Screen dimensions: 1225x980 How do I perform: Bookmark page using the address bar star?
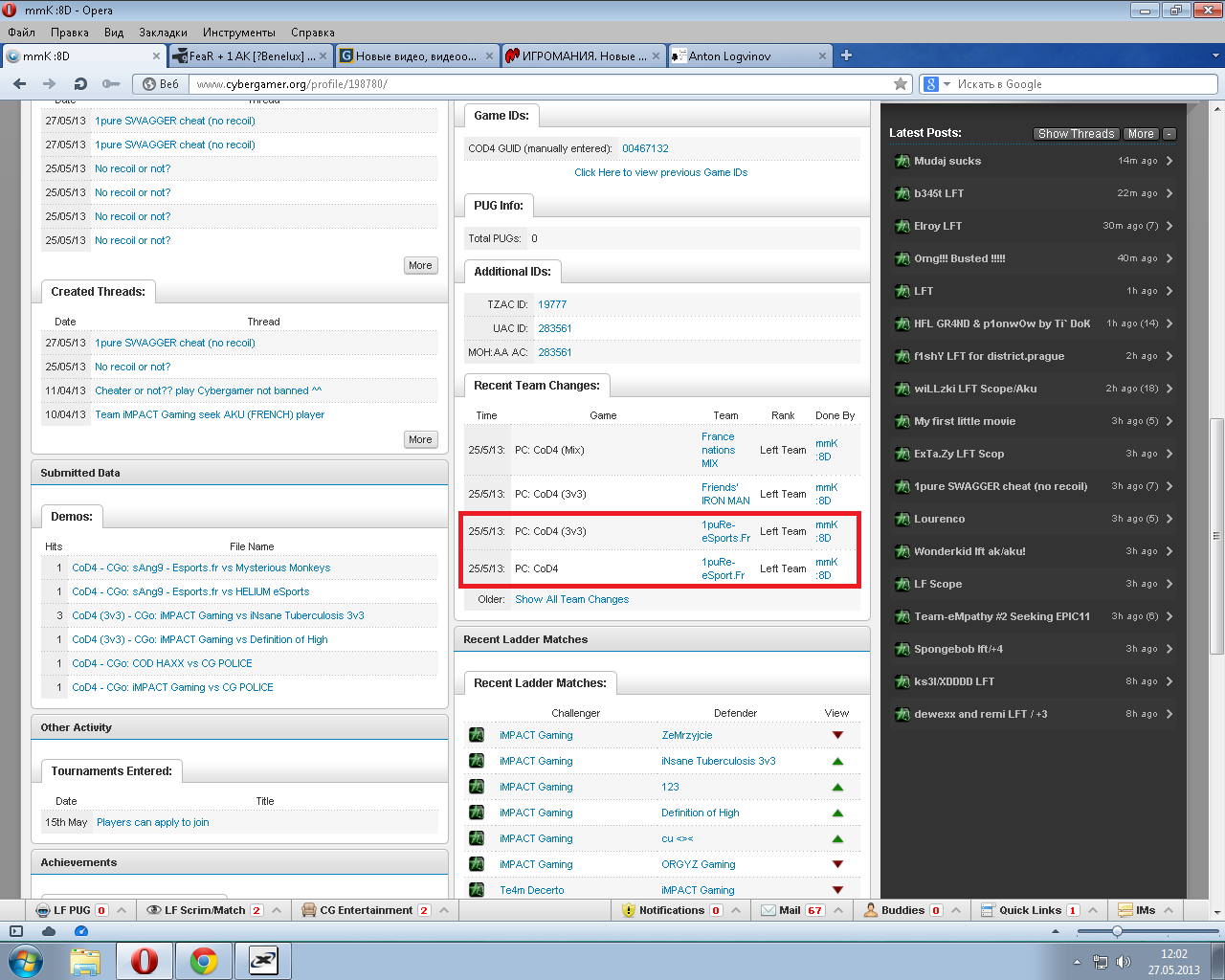pos(900,84)
